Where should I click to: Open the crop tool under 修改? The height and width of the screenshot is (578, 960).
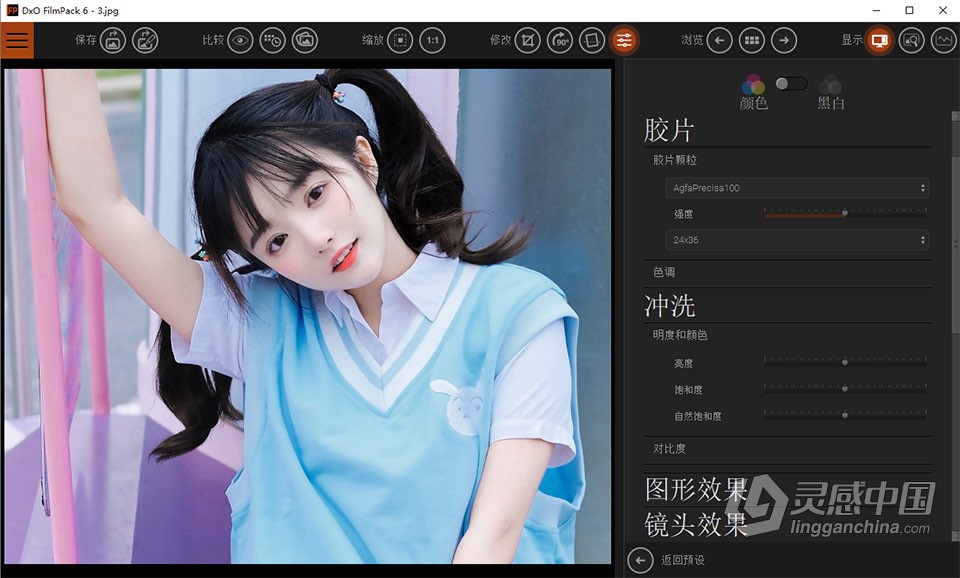(527, 40)
